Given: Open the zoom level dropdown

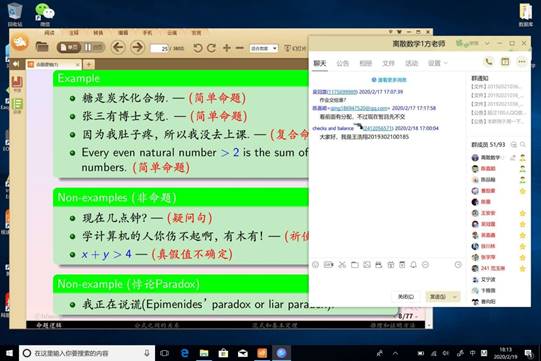Looking at the screenshot, I should point(264,48).
